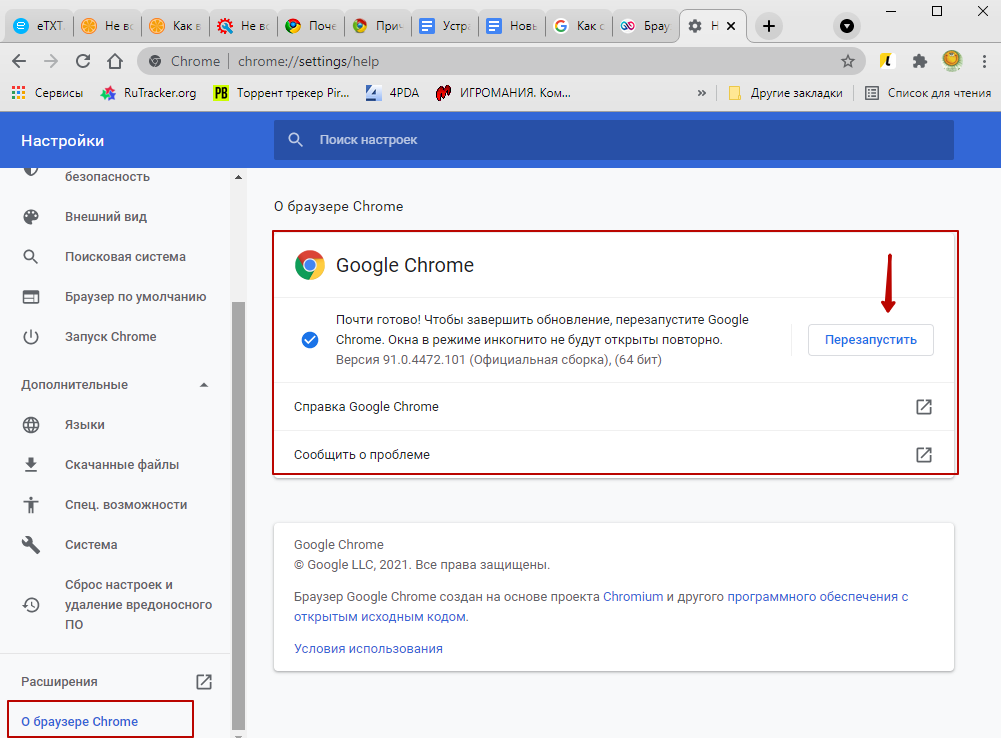Open the Справка Google Chrome external link icon
Screen dimensions: 1001x738
(924, 407)
